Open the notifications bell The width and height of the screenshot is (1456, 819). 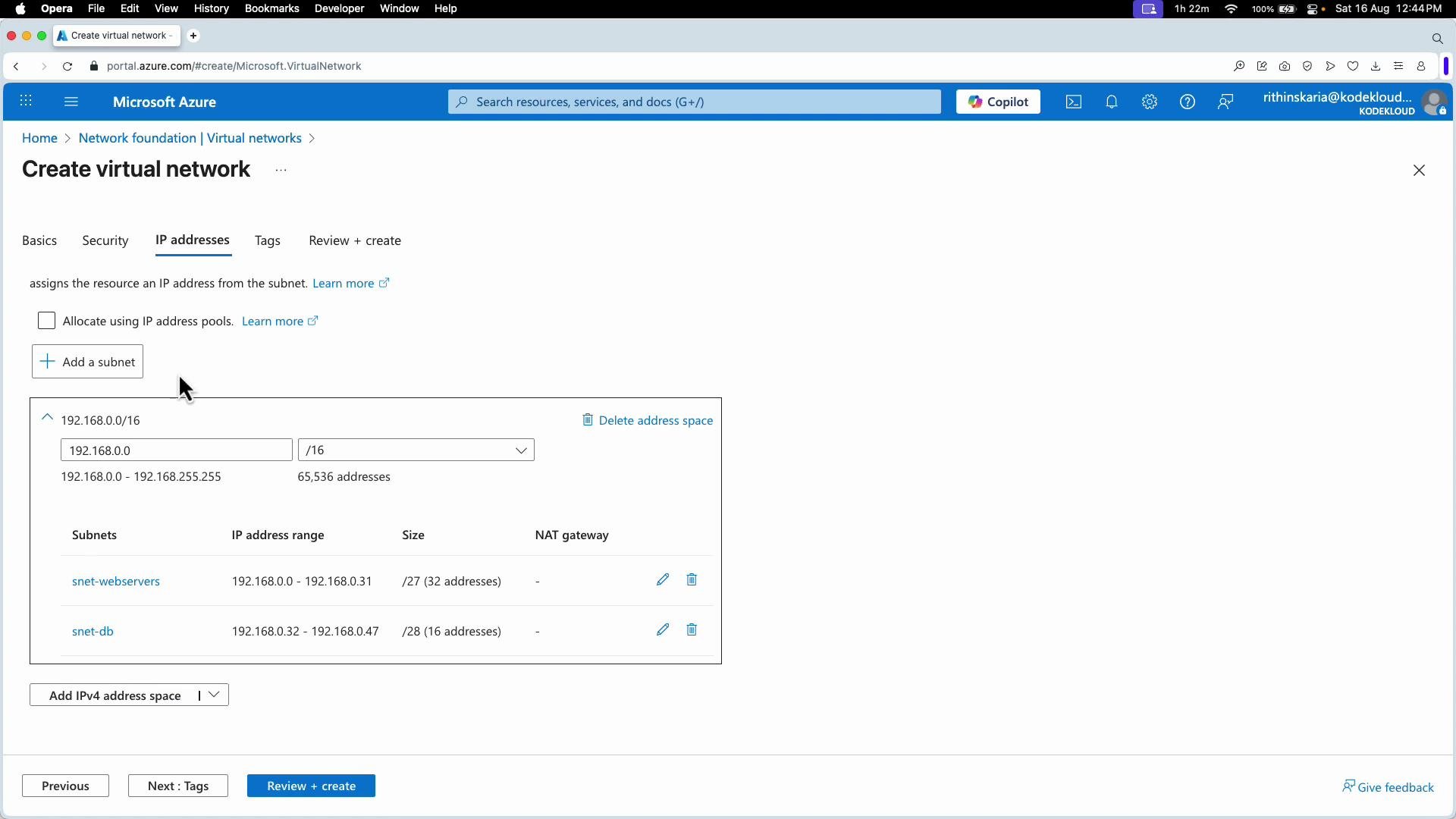[x=1112, y=102]
